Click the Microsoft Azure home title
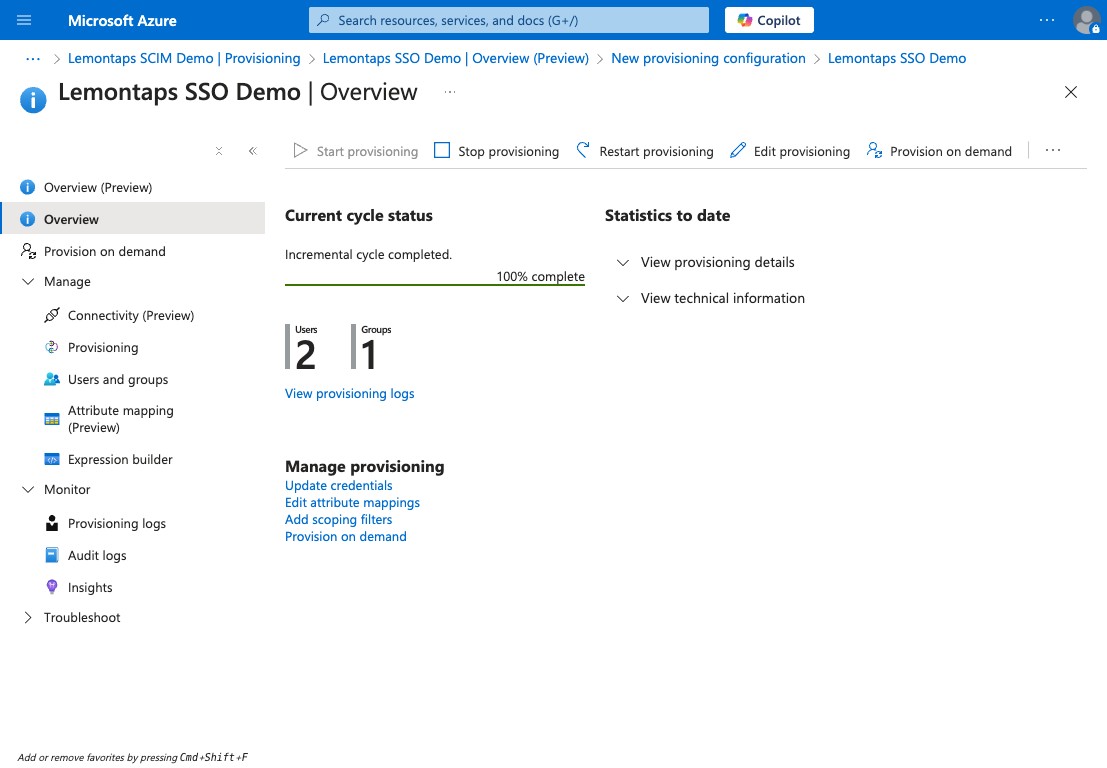The height and width of the screenshot is (768, 1107). click(x=122, y=20)
